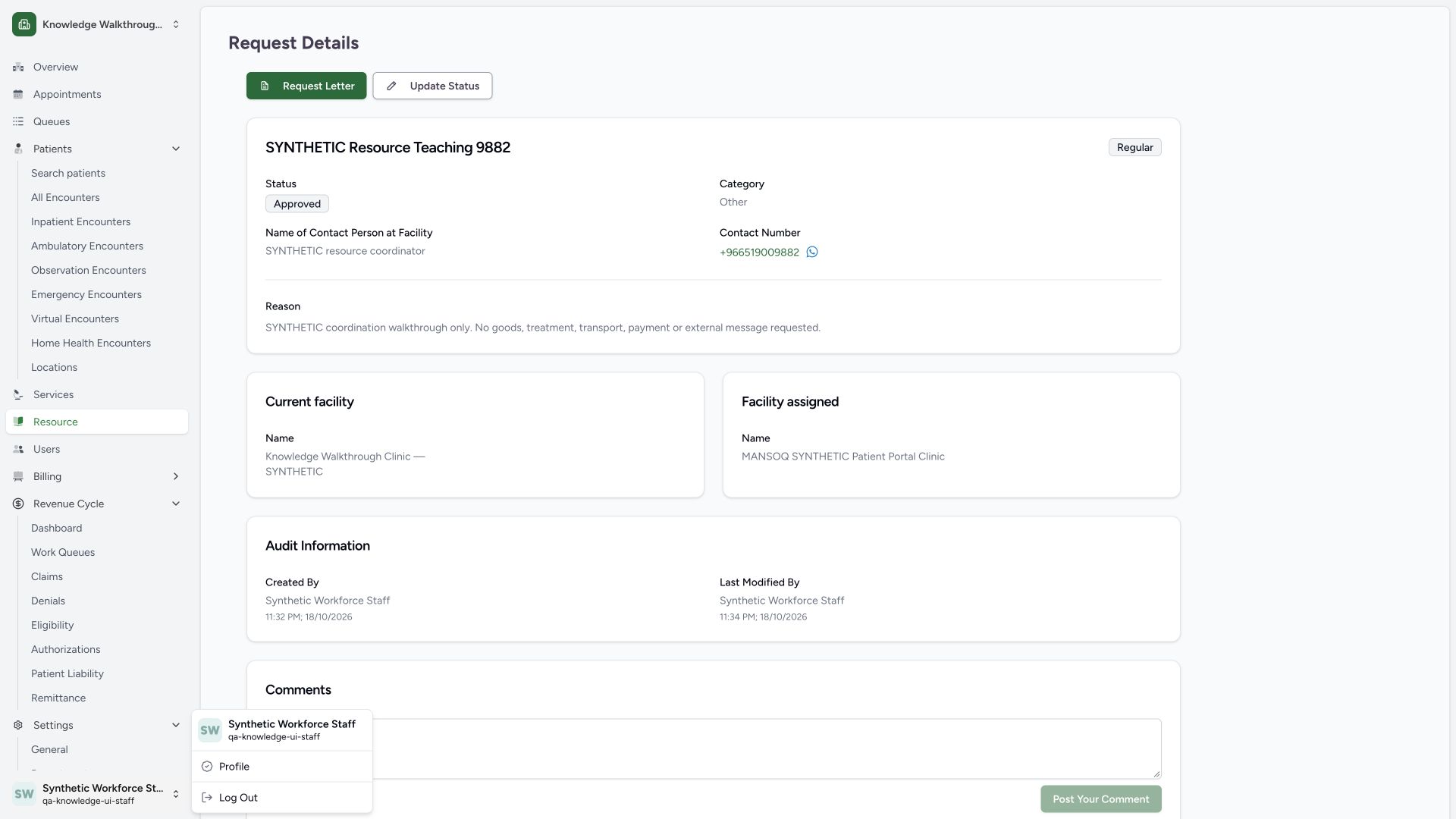1456x819 pixels.
Task: Click the green facility logo icon
Action: [x=24, y=24]
